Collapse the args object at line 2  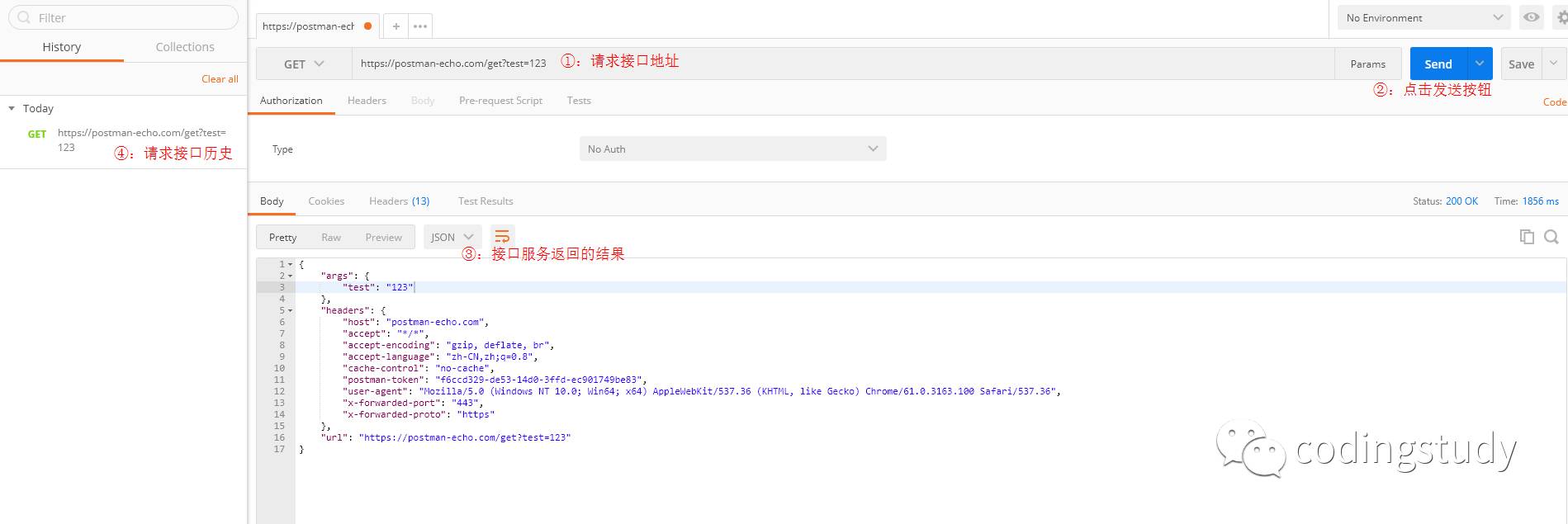[291, 276]
